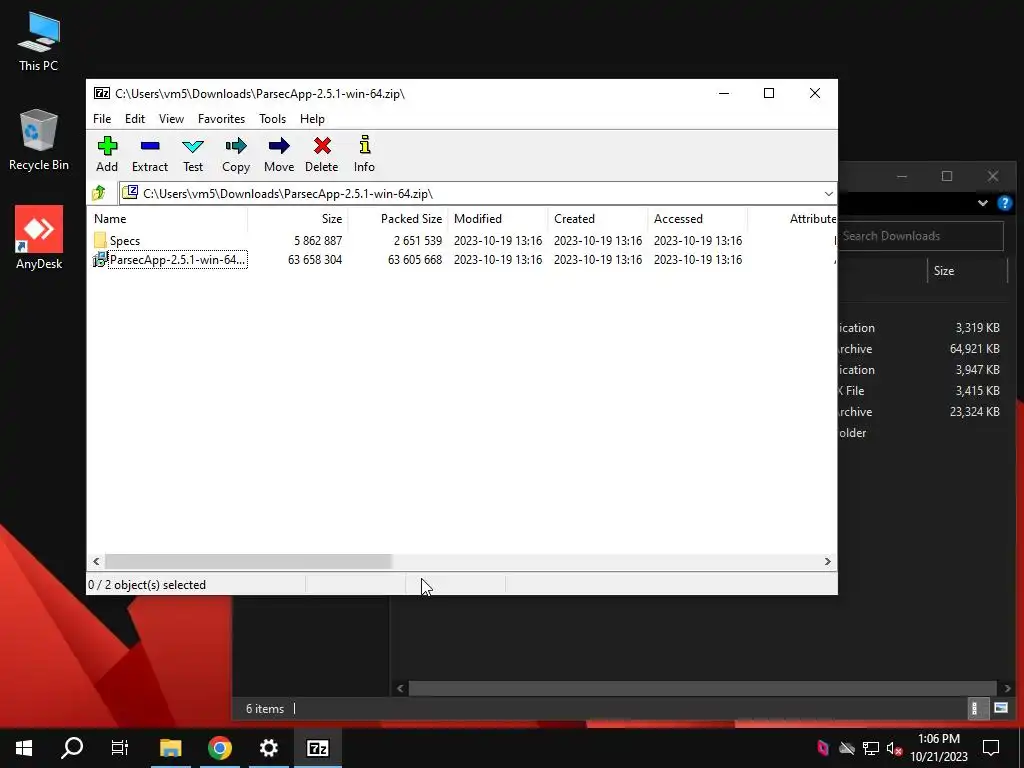Open Settings gear on taskbar
Viewport: 1024px width, 768px height.
point(268,748)
